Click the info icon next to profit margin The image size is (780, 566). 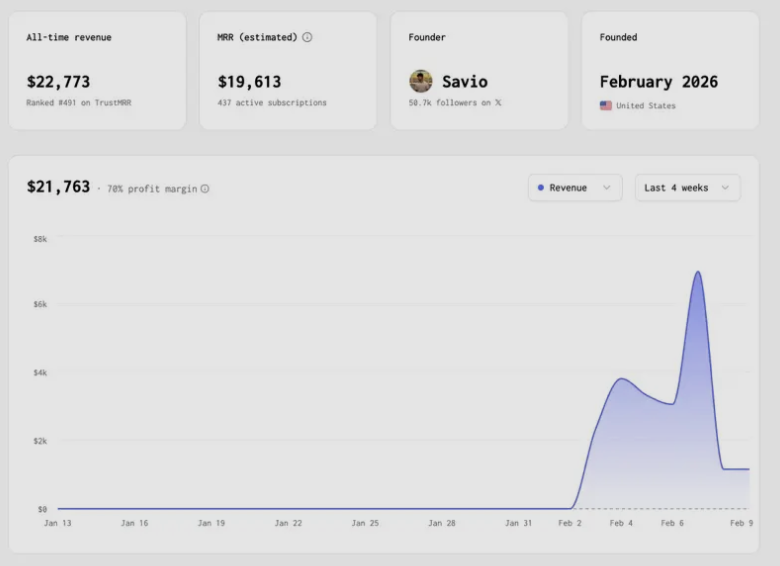click(x=205, y=189)
